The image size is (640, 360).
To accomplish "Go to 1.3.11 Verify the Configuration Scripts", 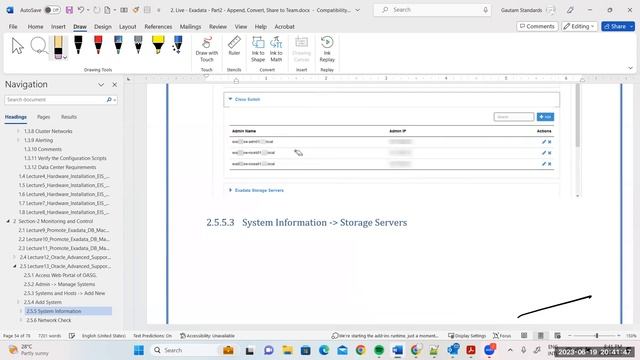I will [x=65, y=158].
